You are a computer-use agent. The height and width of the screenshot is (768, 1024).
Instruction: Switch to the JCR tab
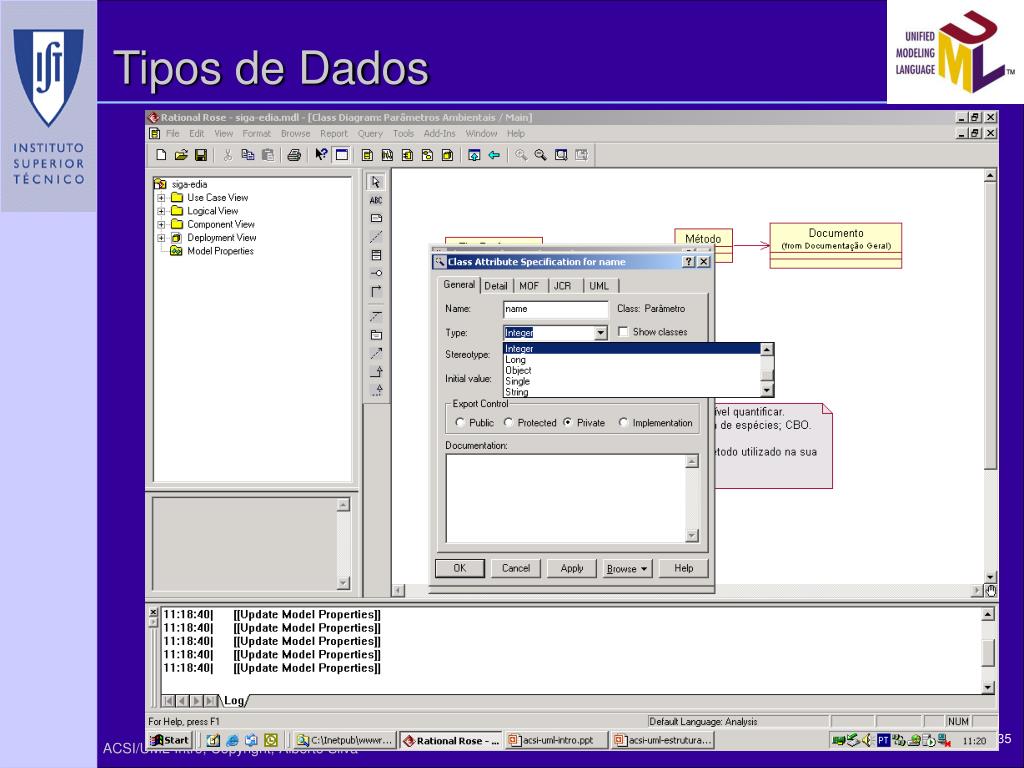point(562,286)
